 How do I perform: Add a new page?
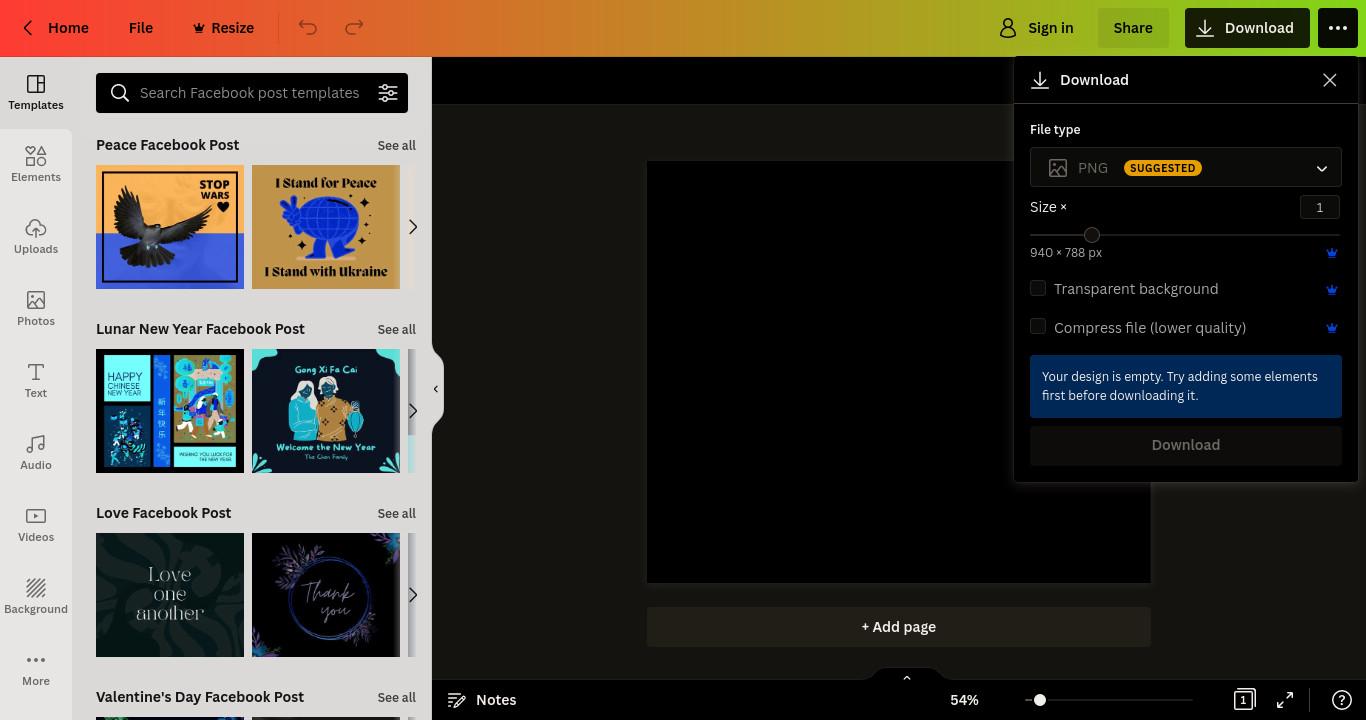click(899, 627)
